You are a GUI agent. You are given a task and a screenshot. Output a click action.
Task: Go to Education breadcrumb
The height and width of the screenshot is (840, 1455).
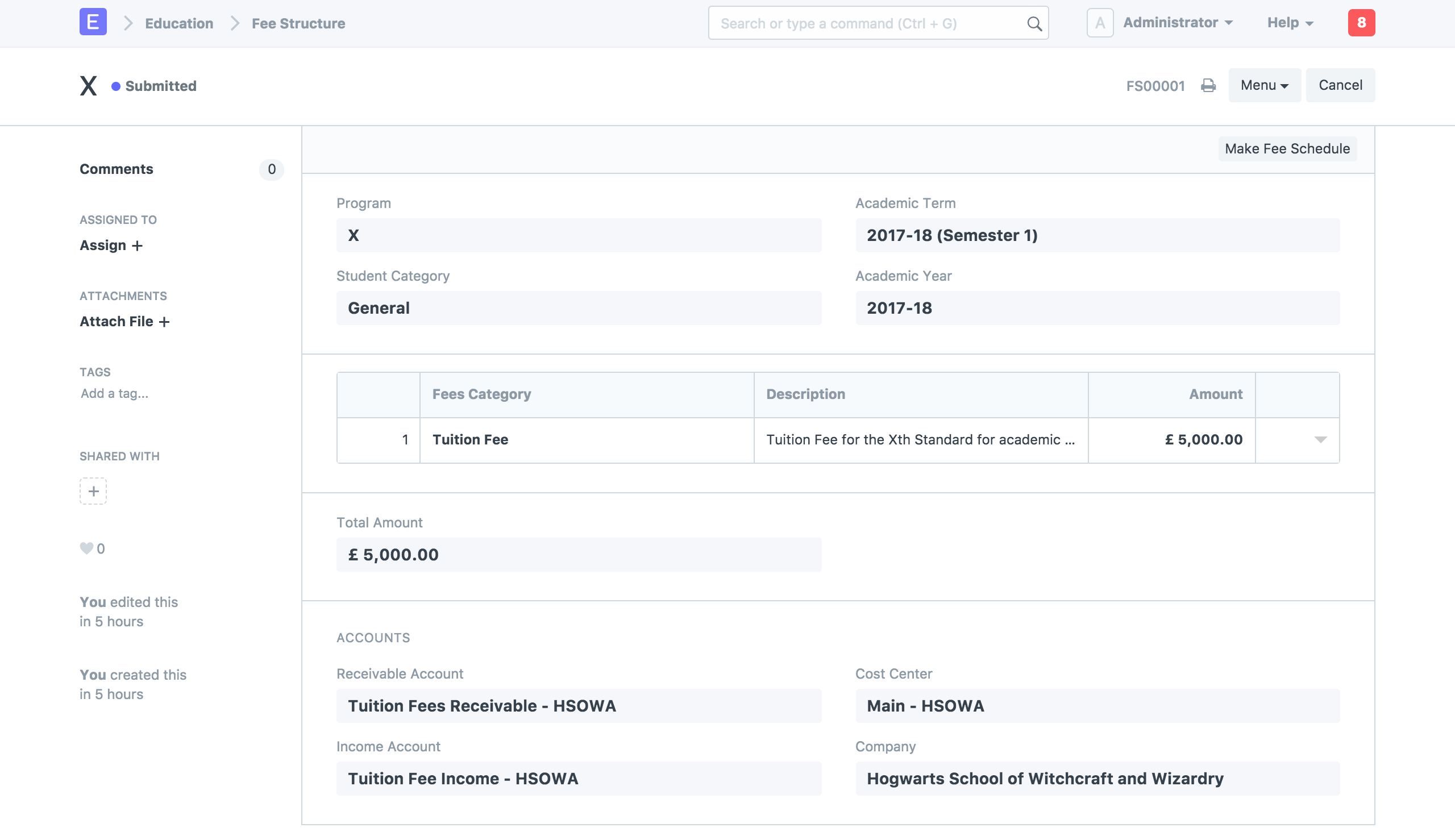tap(179, 24)
